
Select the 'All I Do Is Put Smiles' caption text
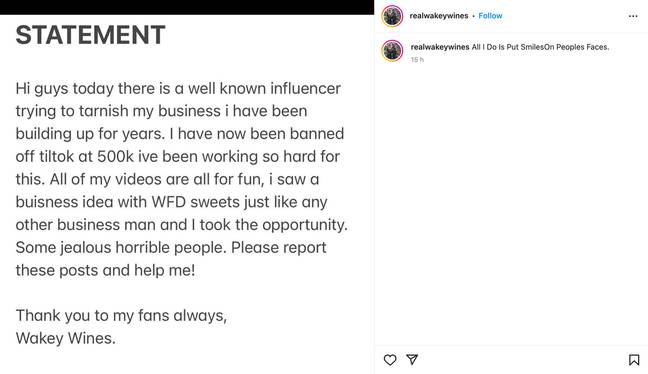pyautogui.click(x=540, y=47)
